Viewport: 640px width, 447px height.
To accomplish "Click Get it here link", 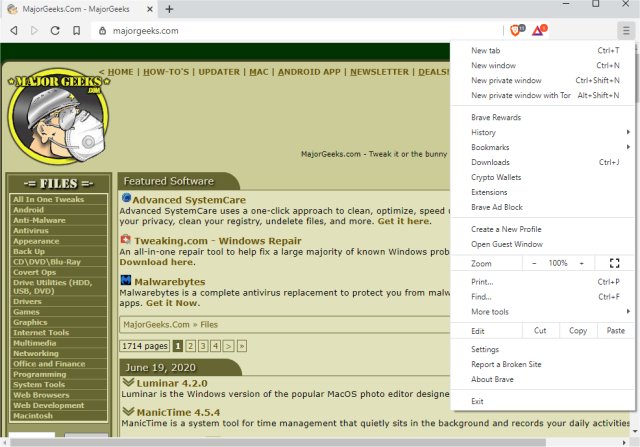I will pyautogui.click(x=403, y=221).
